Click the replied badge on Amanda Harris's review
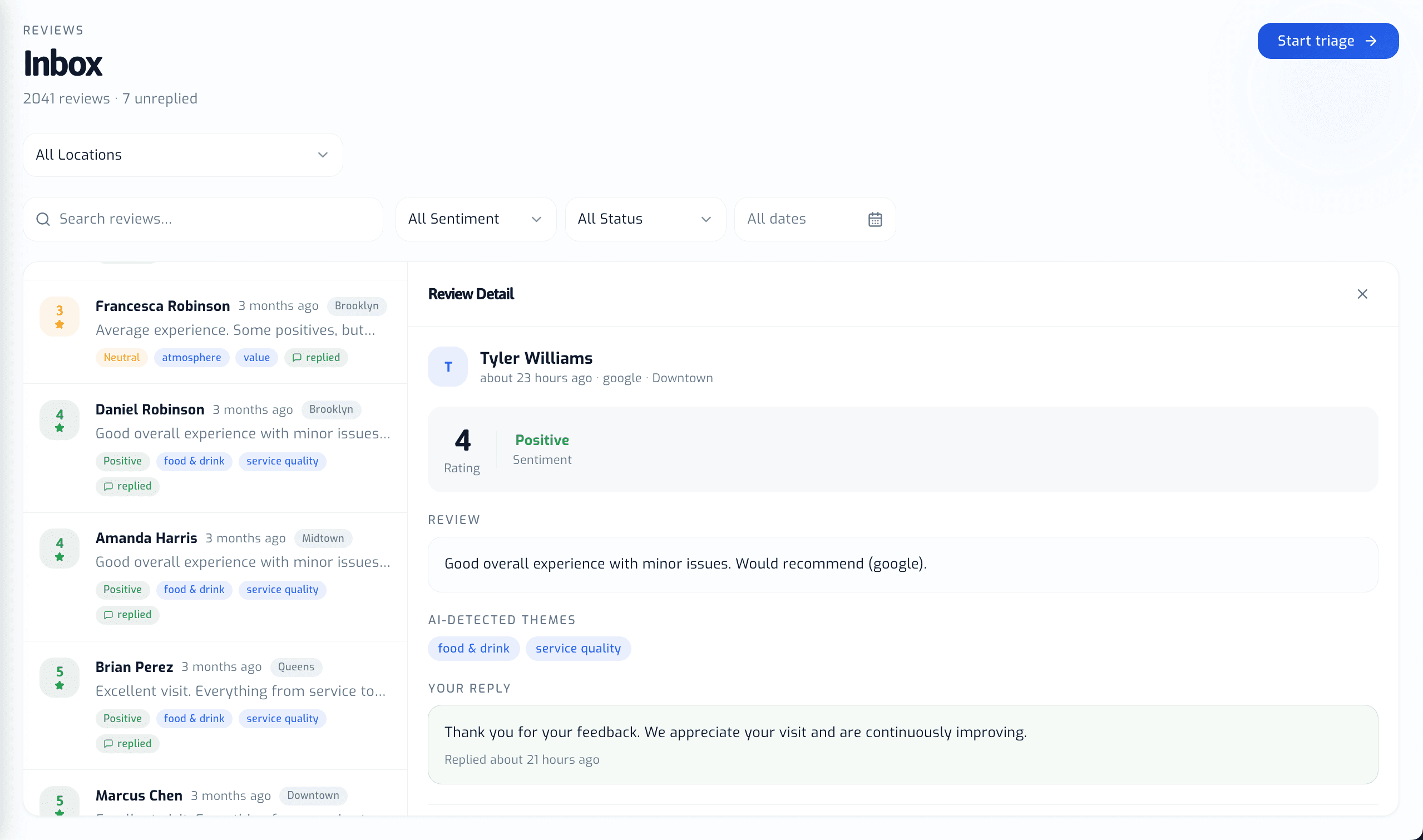Viewport: 1423px width, 840px height. (x=127, y=615)
